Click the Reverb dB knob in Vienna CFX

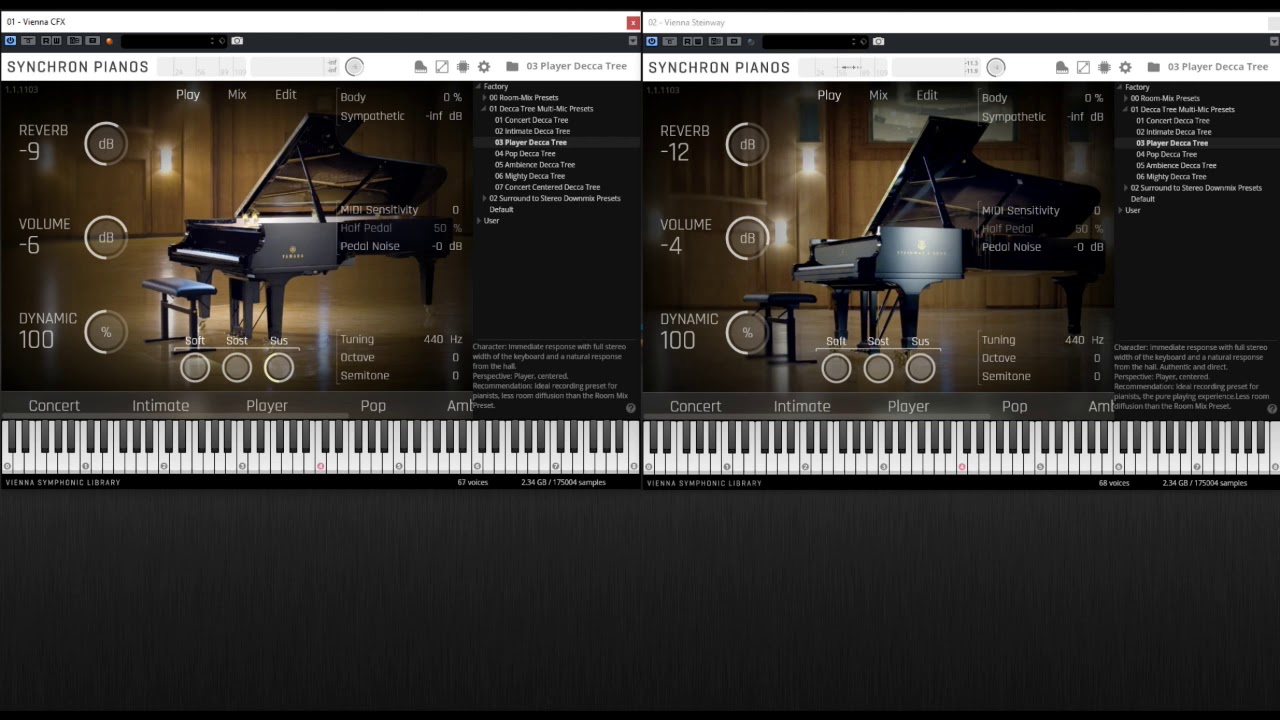coord(105,144)
